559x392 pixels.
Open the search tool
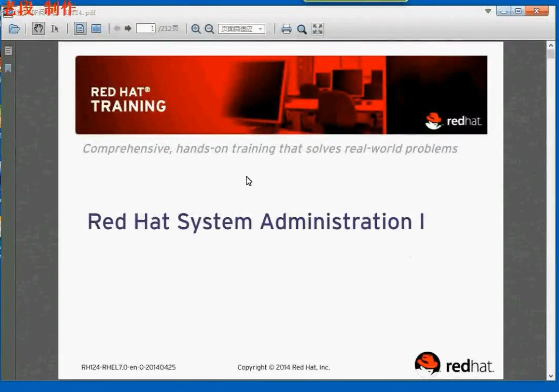click(x=302, y=29)
